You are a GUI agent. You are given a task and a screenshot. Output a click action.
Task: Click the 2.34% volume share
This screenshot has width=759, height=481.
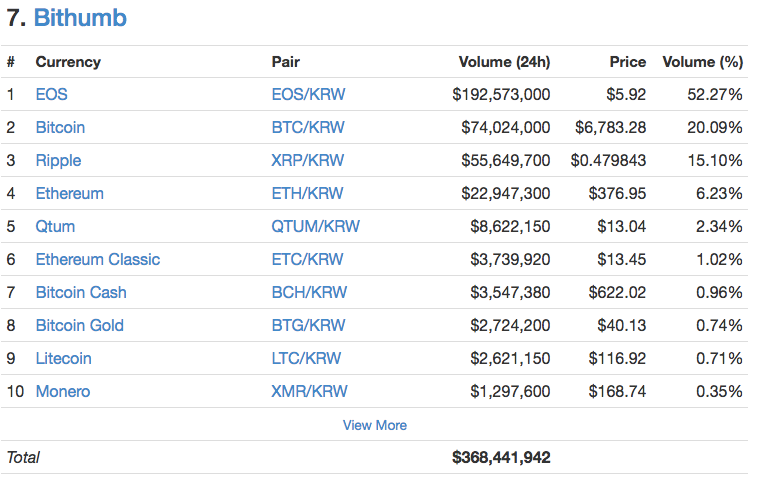pos(719,226)
